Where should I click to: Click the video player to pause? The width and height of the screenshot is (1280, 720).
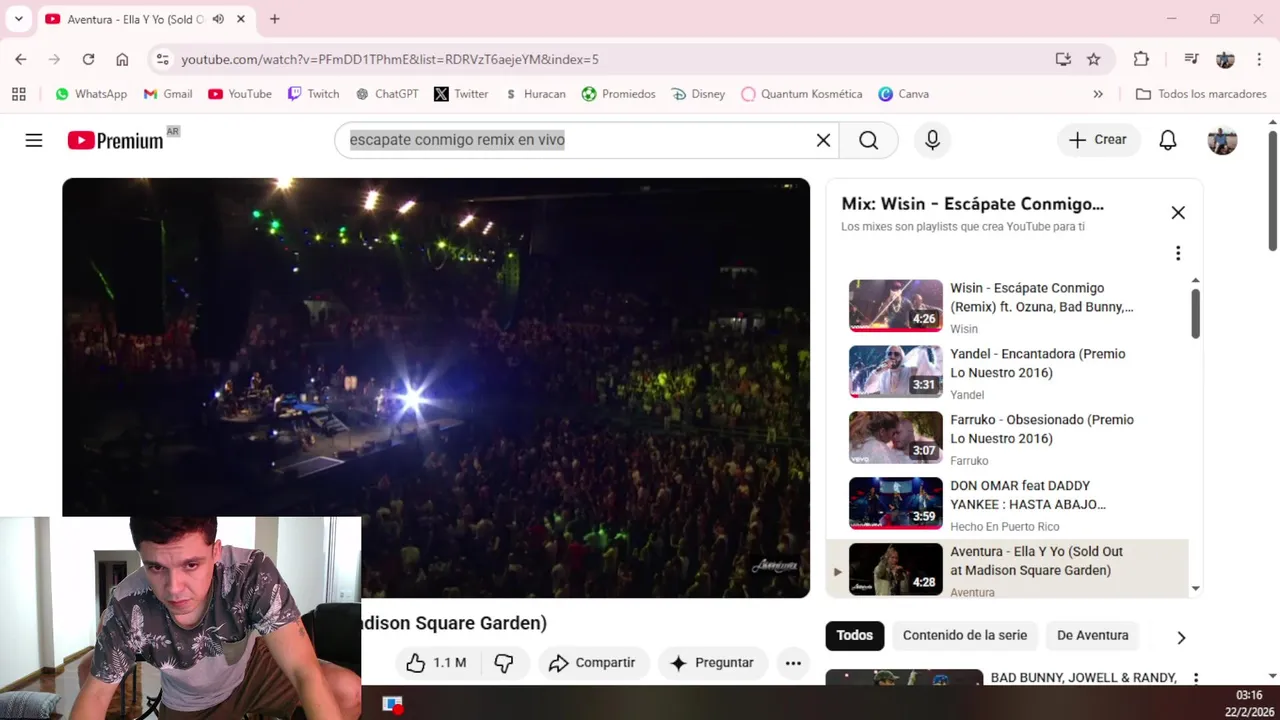coord(436,387)
